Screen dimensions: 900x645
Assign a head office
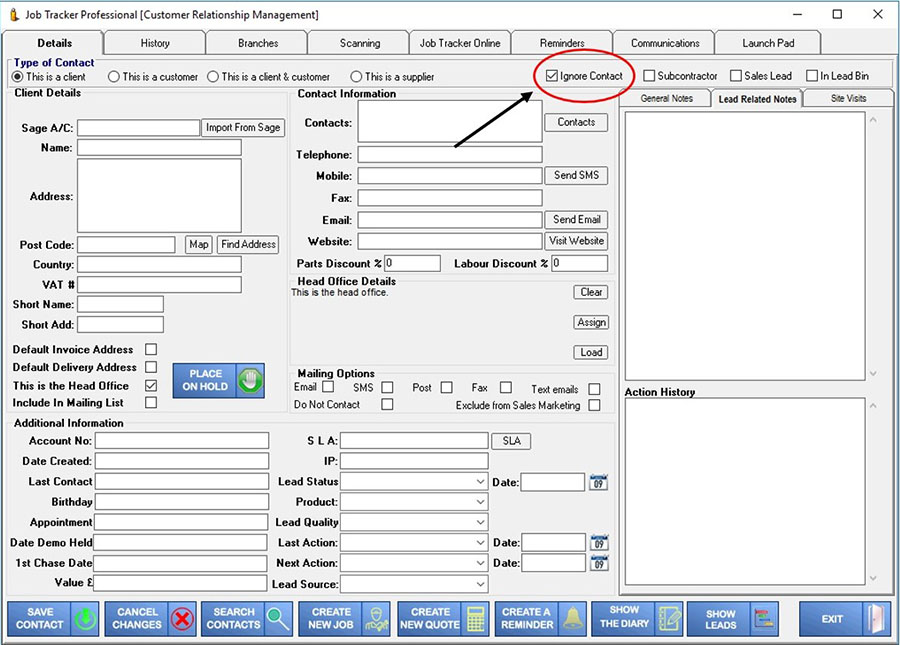coord(591,322)
